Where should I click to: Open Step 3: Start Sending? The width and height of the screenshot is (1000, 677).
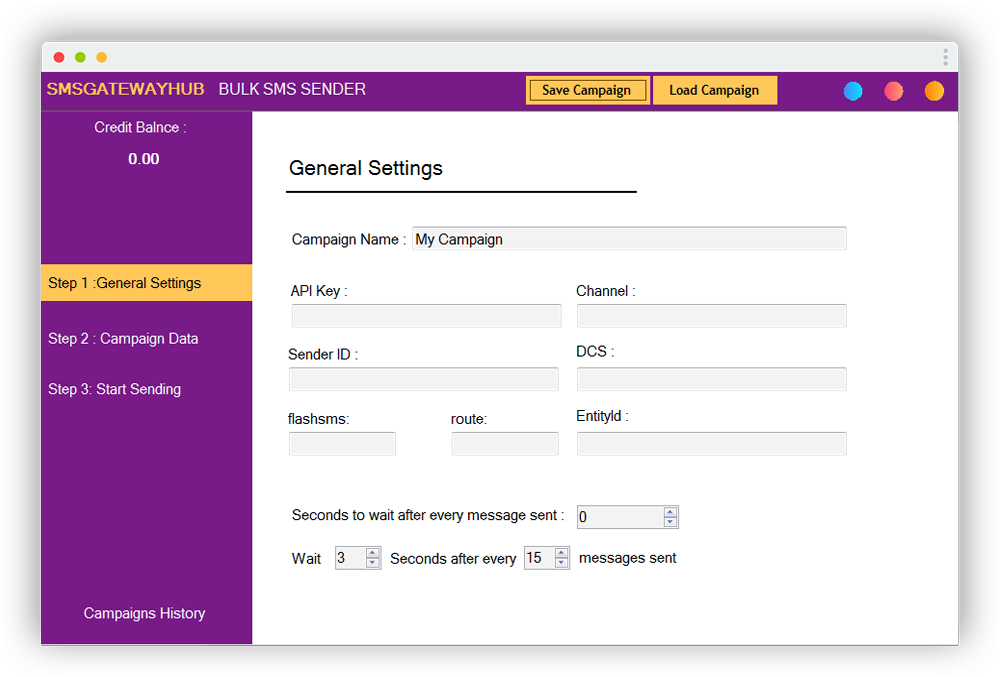coord(115,389)
